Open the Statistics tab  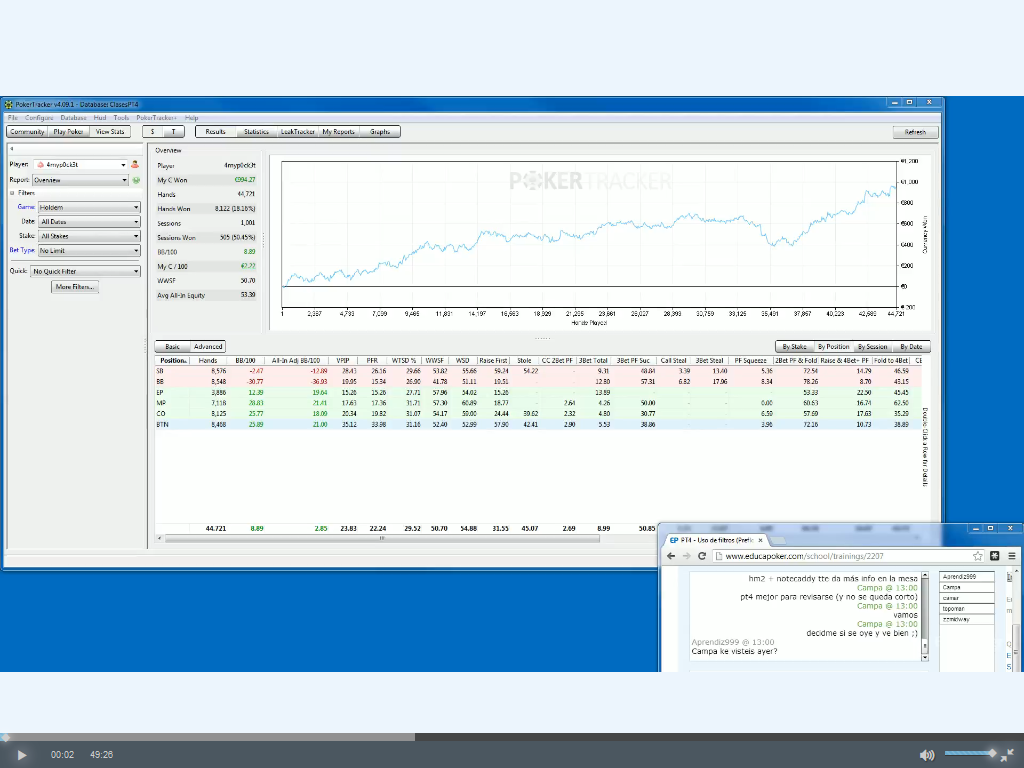click(257, 132)
